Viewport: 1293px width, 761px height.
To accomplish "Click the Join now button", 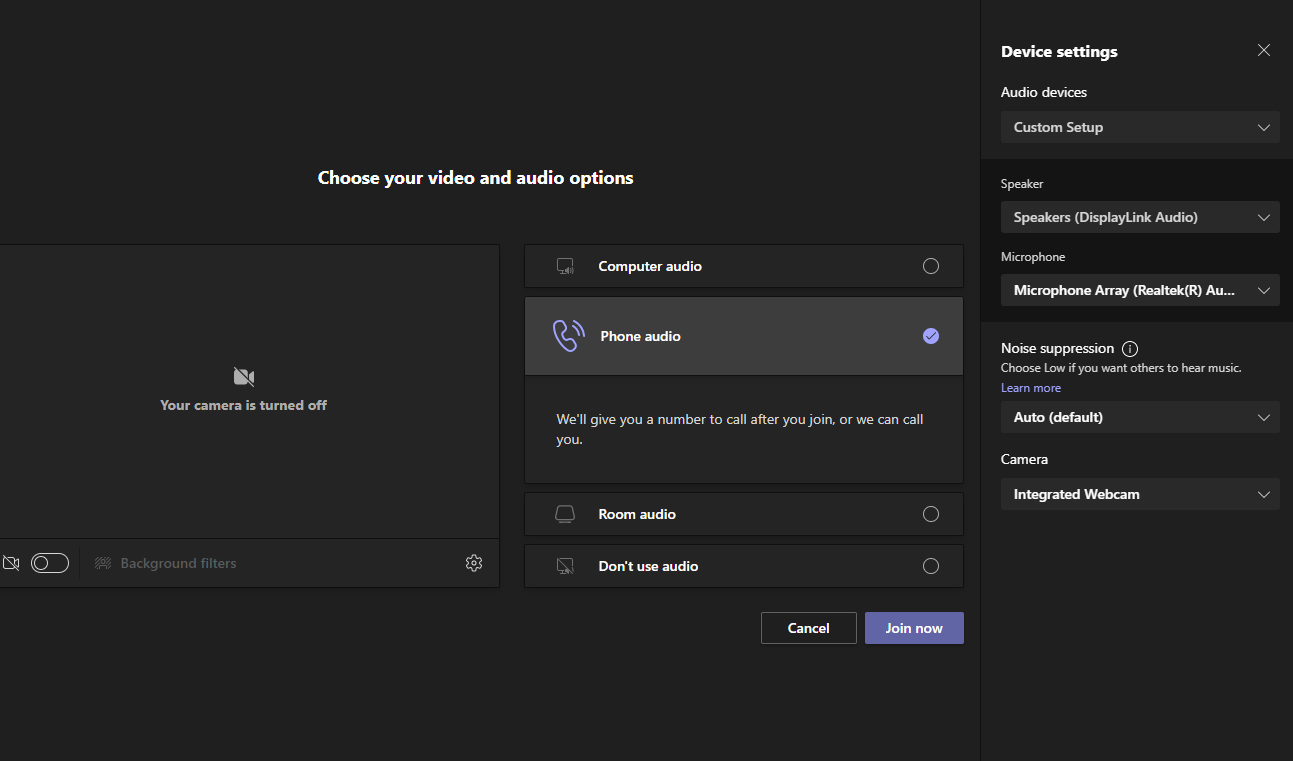I will [914, 628].
